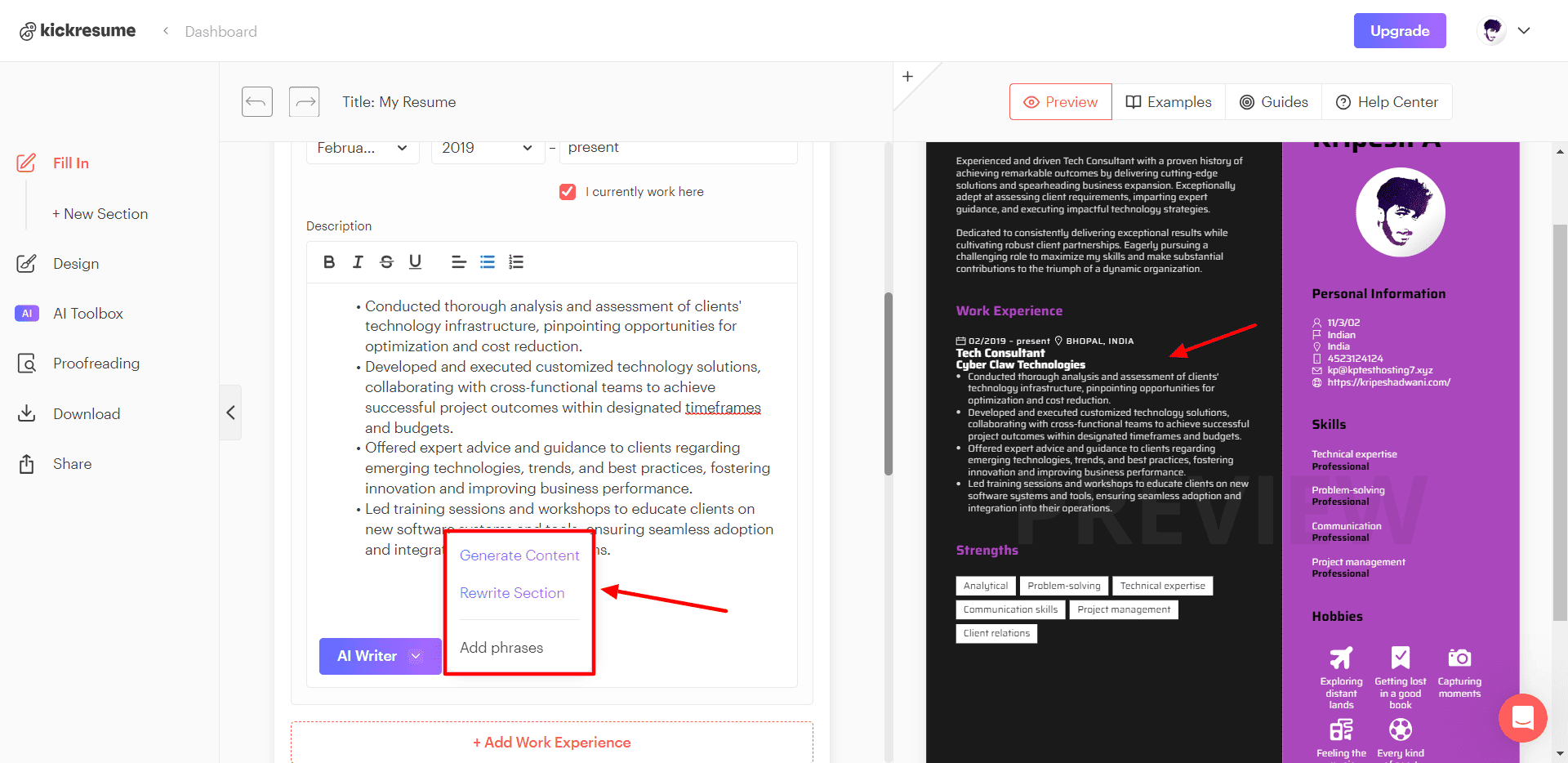
Task: Click the Communication skills strength tag
Action: pos(1010,609)
